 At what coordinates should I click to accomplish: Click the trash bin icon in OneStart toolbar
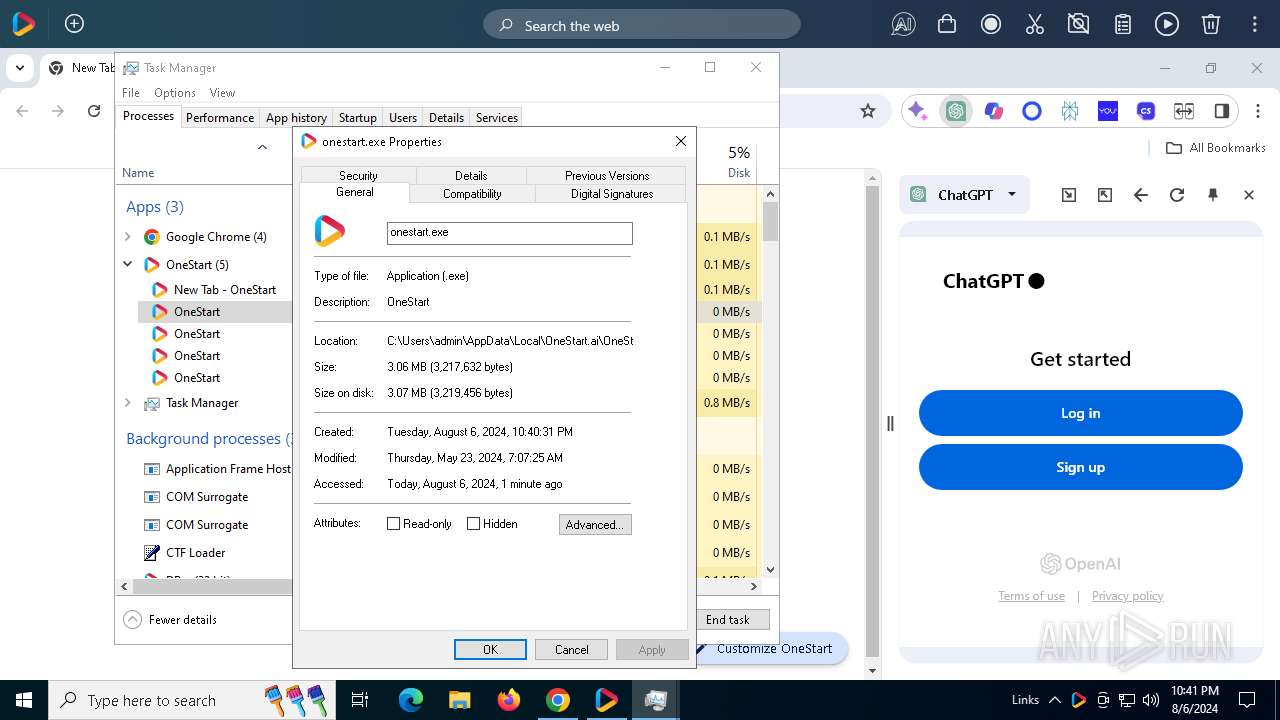1210,25
